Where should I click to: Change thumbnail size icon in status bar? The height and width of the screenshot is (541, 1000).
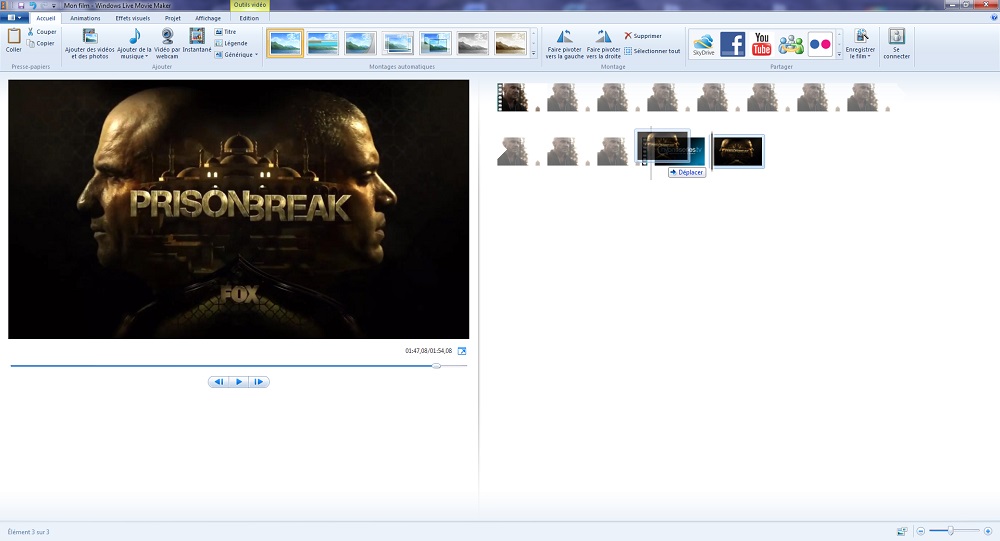[902, 531]
